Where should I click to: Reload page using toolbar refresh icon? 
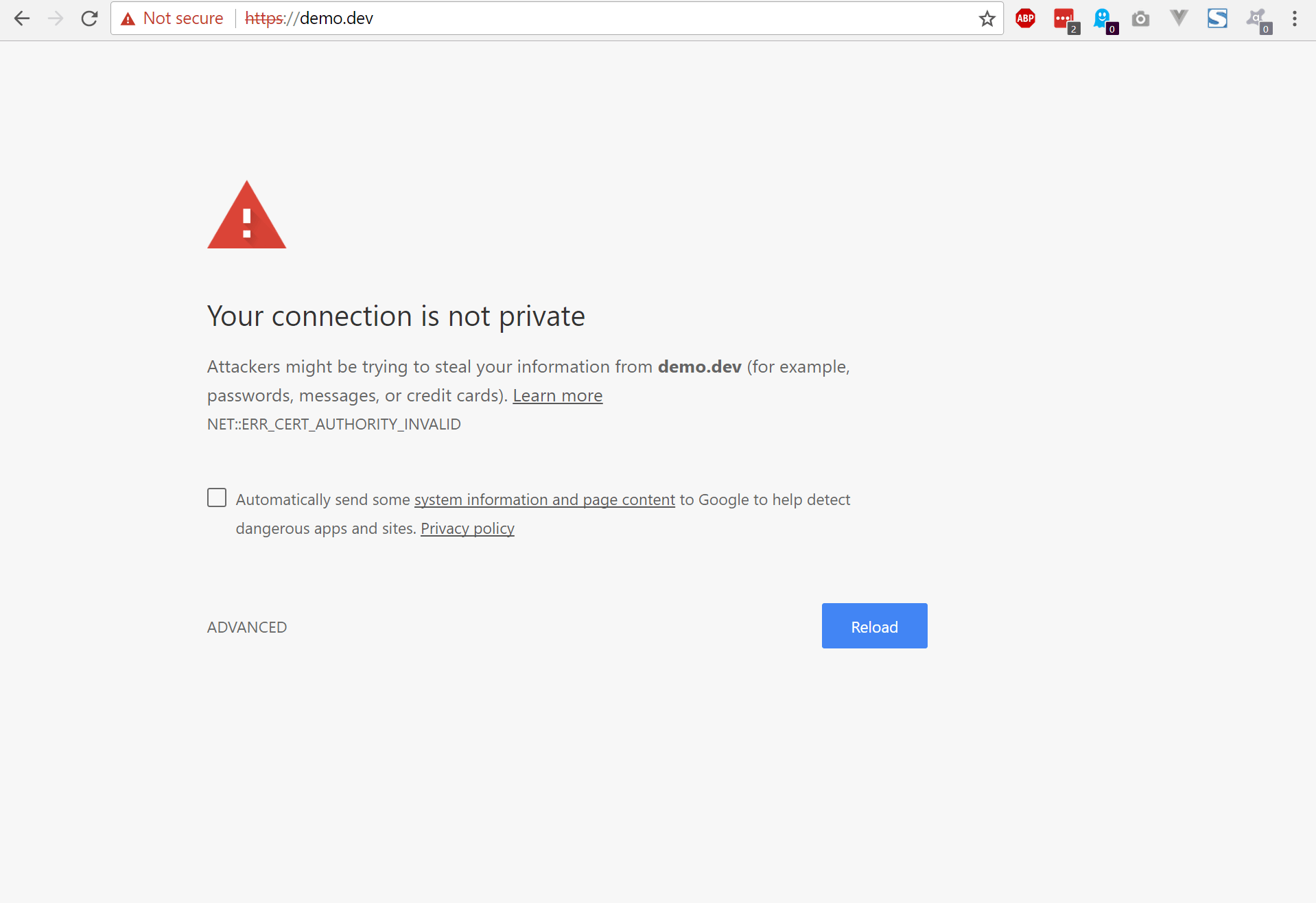[x=89, y=19]
